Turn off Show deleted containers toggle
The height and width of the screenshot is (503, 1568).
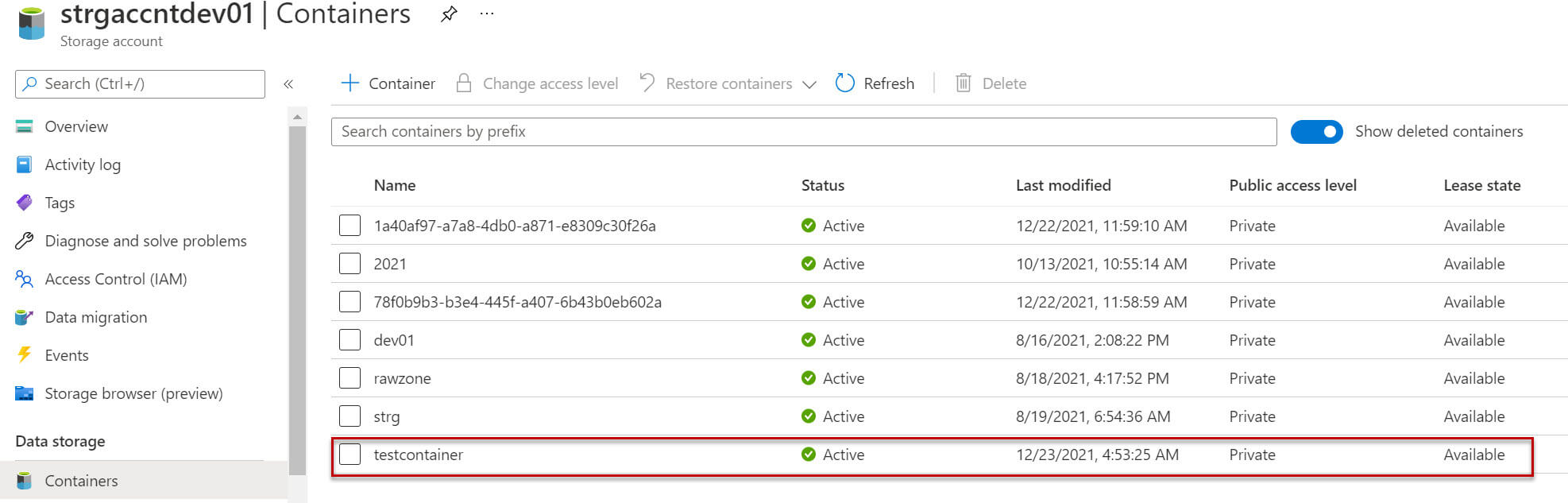coord(1316,132)
